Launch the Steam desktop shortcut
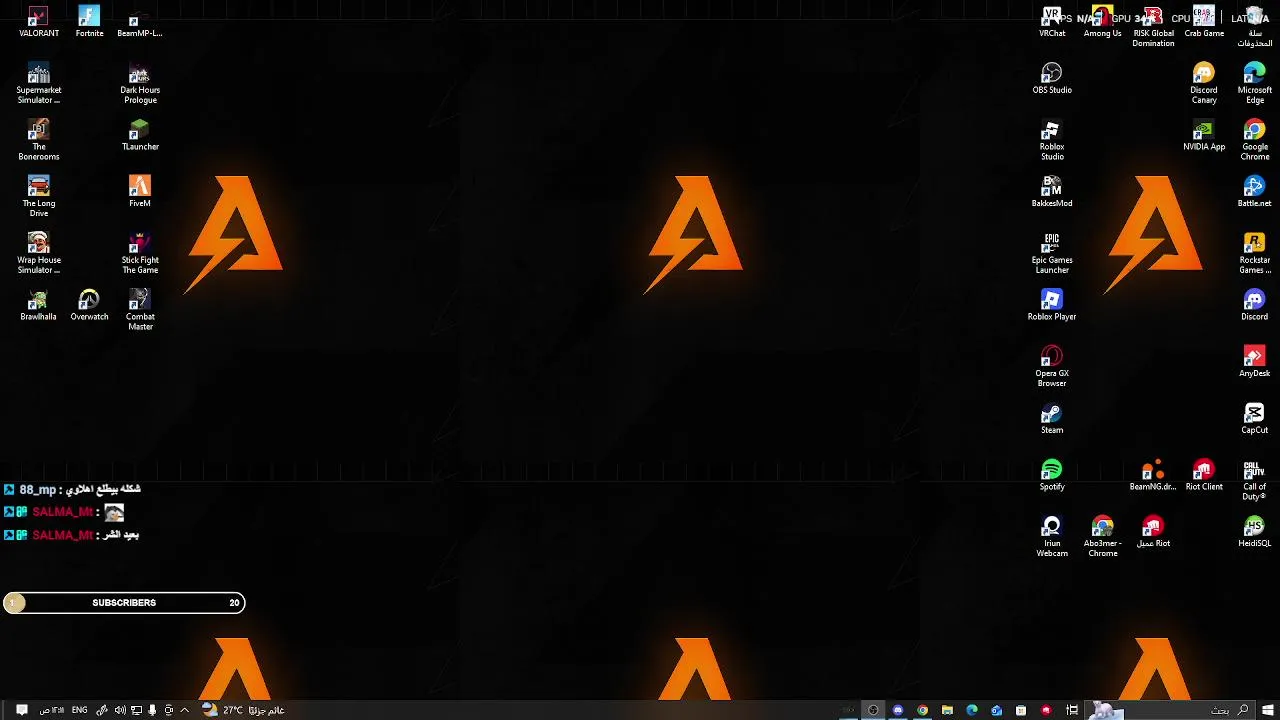Screen dimensions: 1280x720 (x=1052, y=419)
